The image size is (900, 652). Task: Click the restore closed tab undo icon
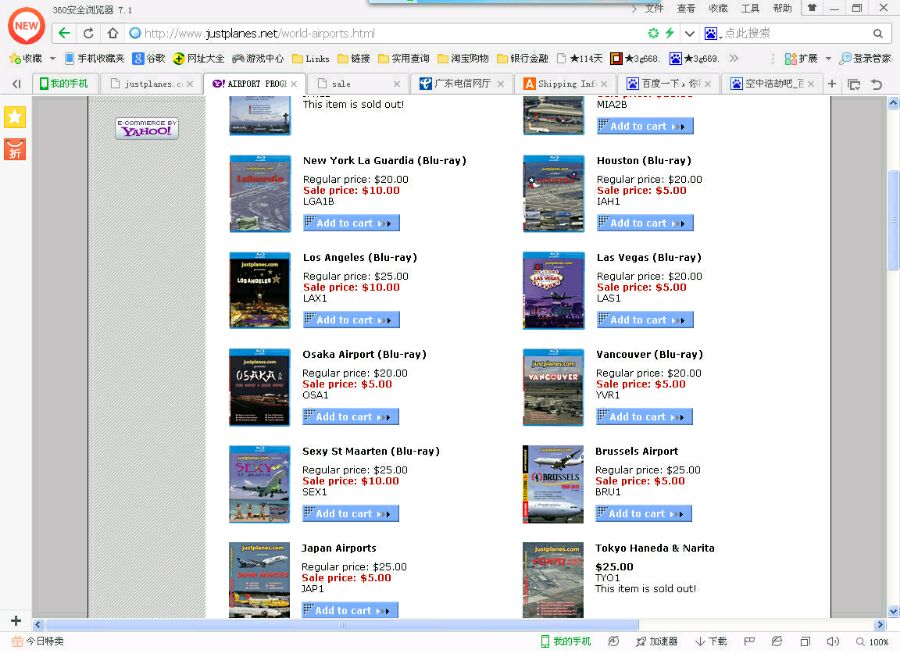(876, 84)
